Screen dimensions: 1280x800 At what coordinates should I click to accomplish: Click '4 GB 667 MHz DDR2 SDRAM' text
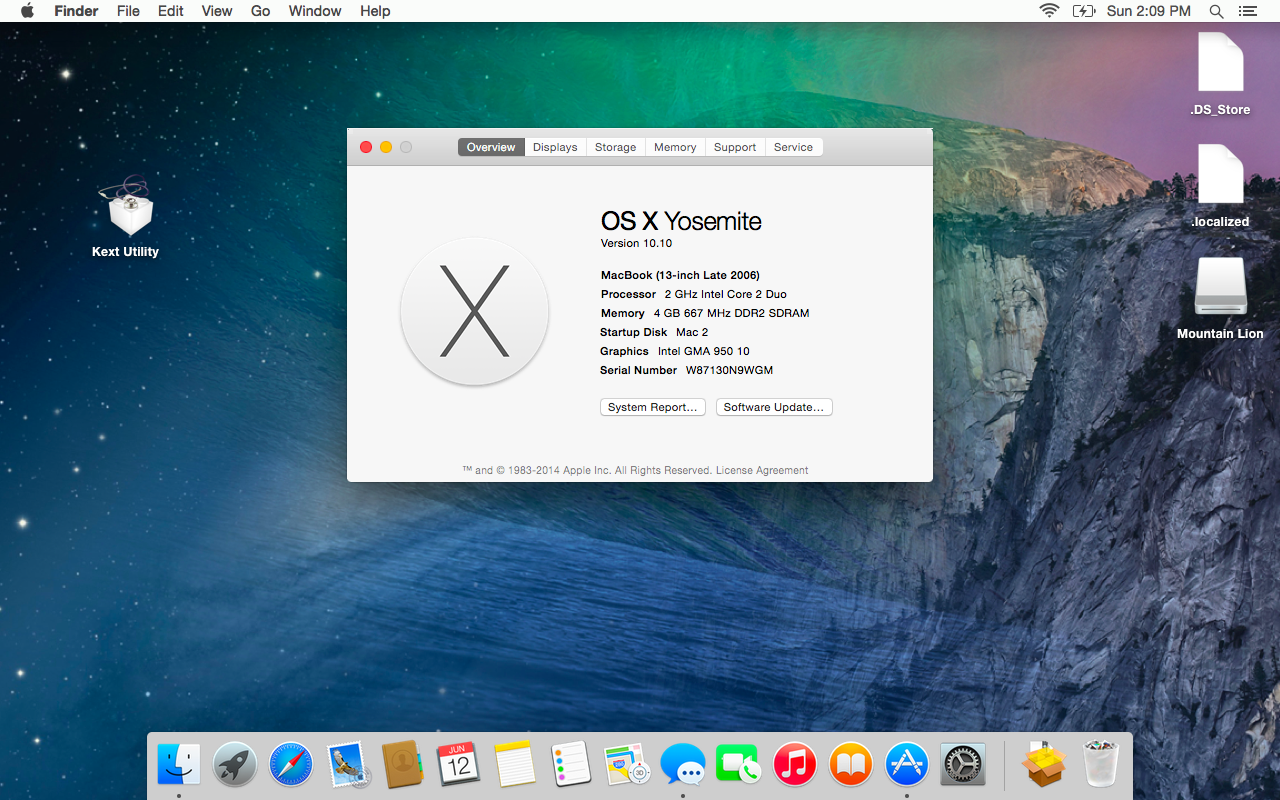(731, 313)
